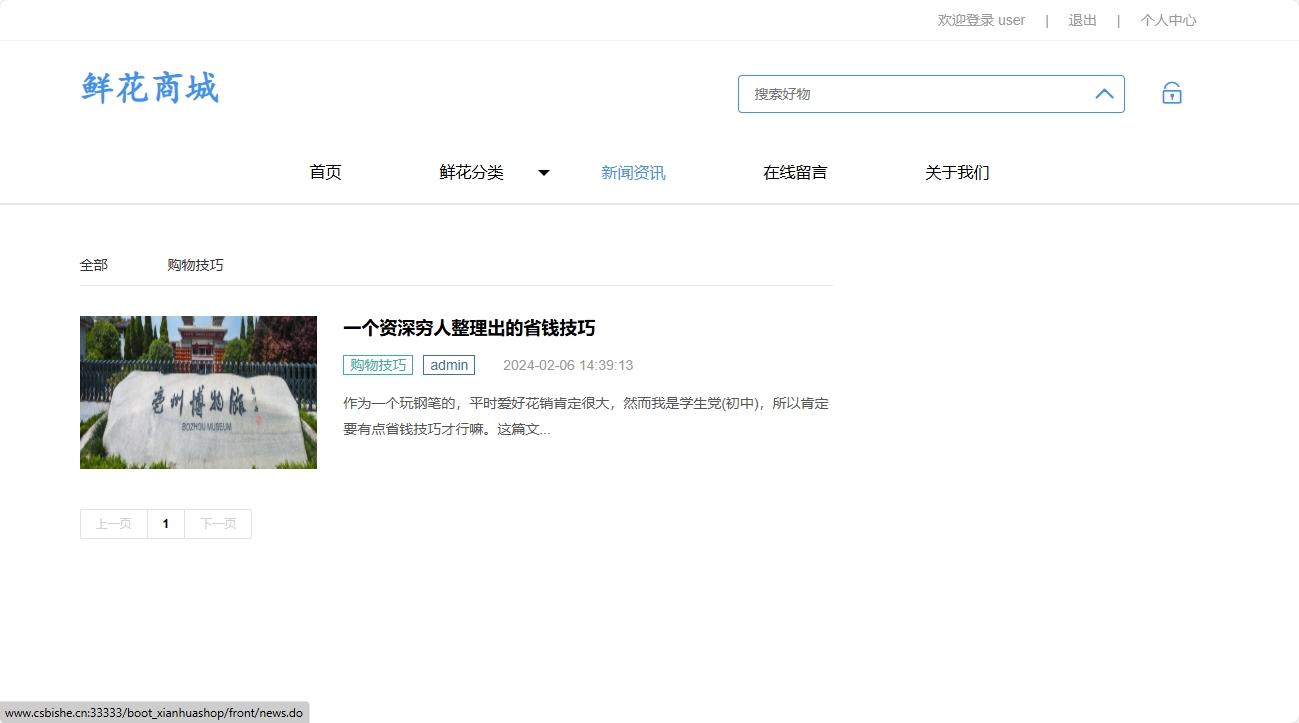Viewport: 1299px width, 723px height.
Task: Visit the 关于我们 page
Action: pos(957,172)
